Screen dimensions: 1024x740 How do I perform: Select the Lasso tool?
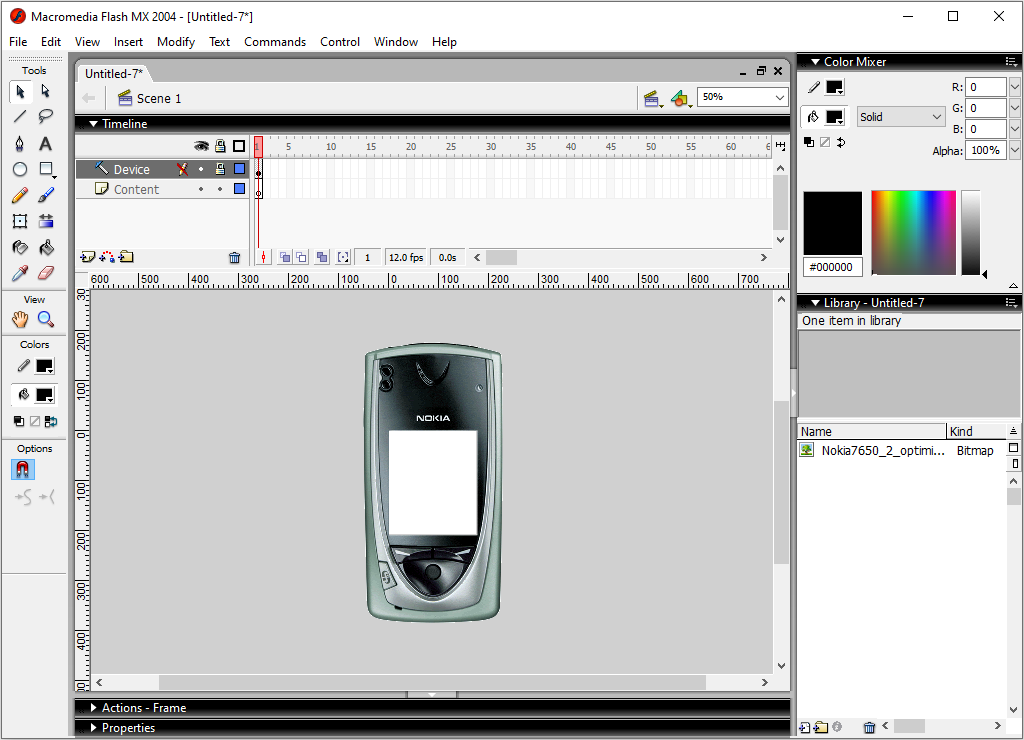[x=46, y=117]
